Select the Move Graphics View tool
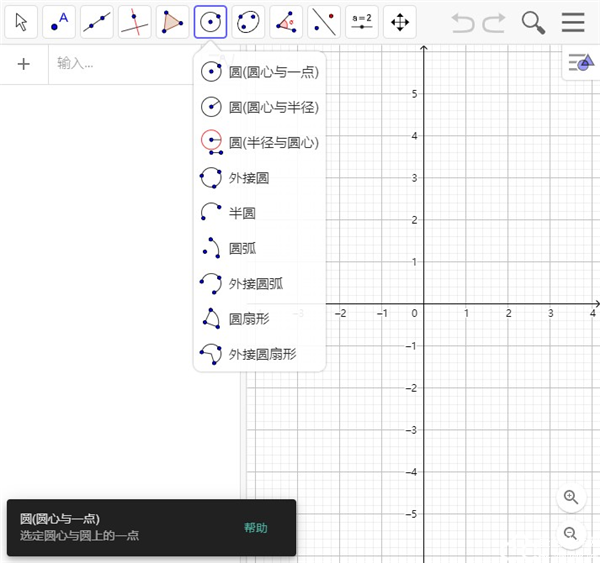 400,21
